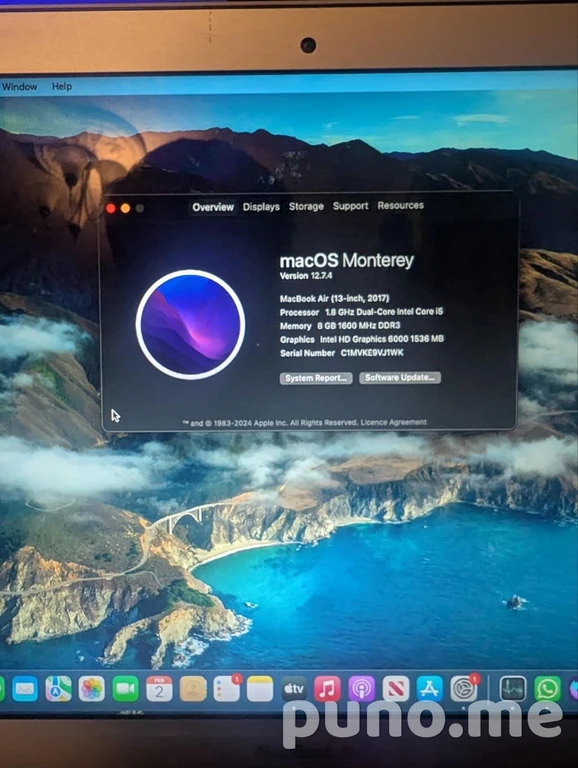Click the System Report button
Viewport: 578px width, 768px height.
[316, 378]
